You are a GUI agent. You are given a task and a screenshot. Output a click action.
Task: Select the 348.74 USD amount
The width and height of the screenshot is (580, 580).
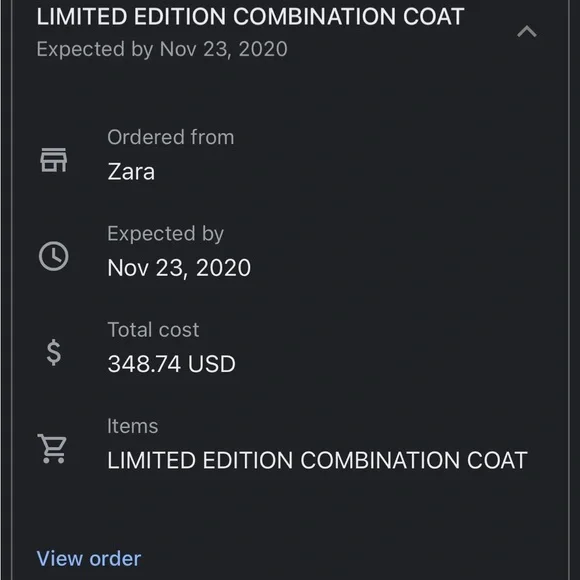click(171, 364)
